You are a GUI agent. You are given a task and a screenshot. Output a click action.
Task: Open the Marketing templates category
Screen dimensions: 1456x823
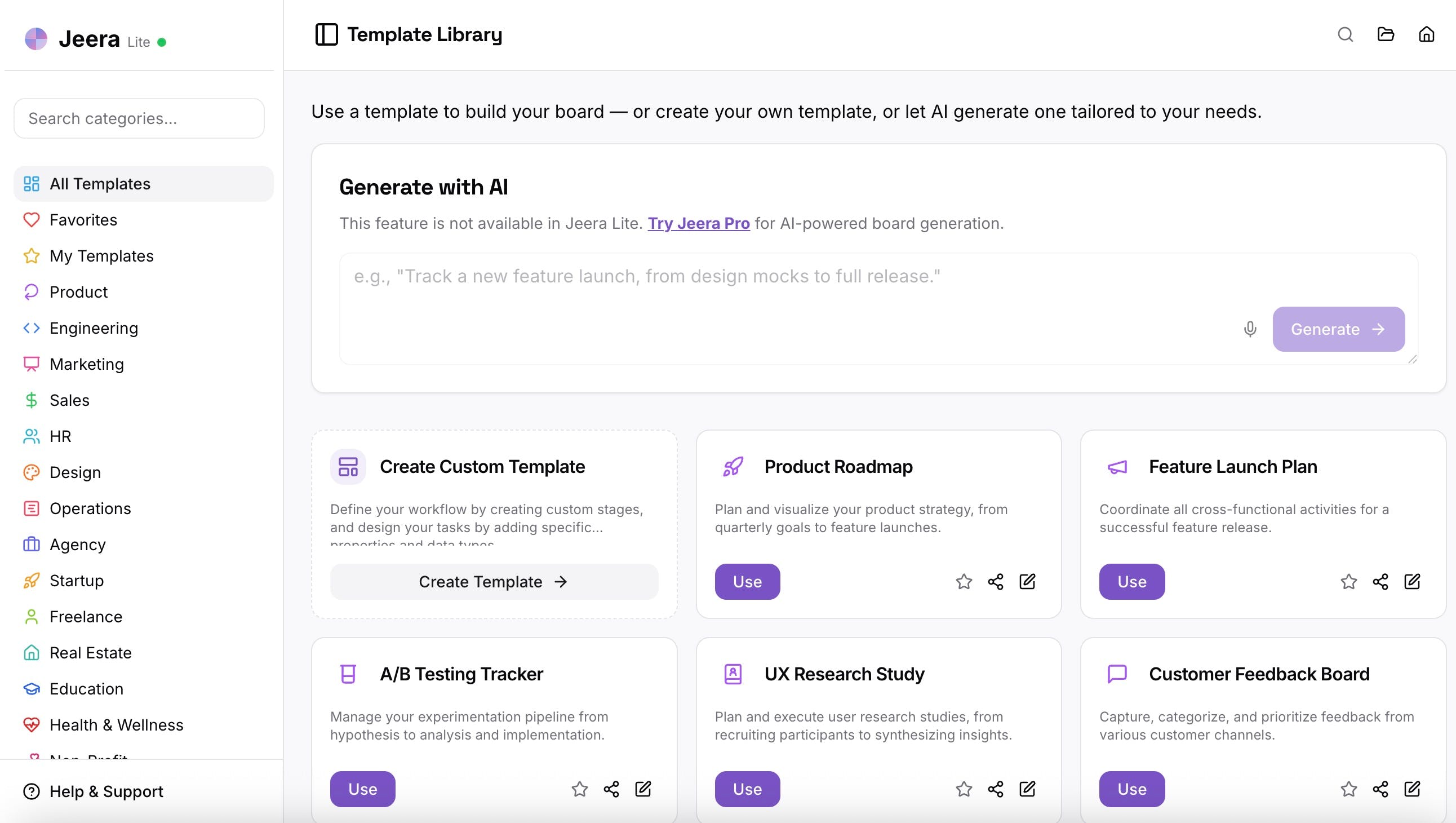coord(86,364)
